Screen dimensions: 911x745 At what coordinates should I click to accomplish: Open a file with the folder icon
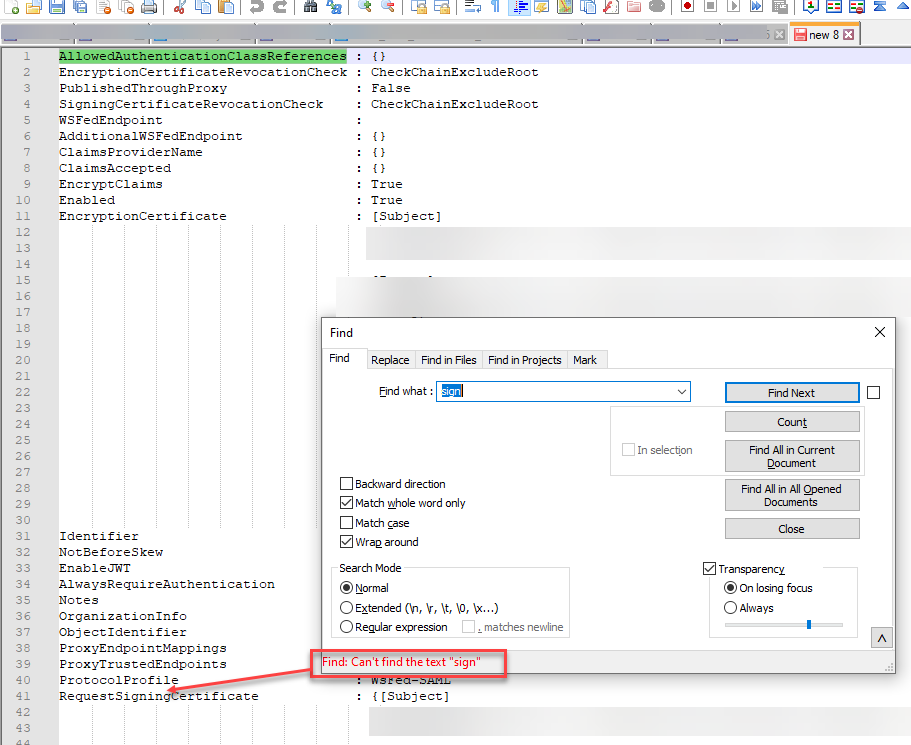point(34,6)
